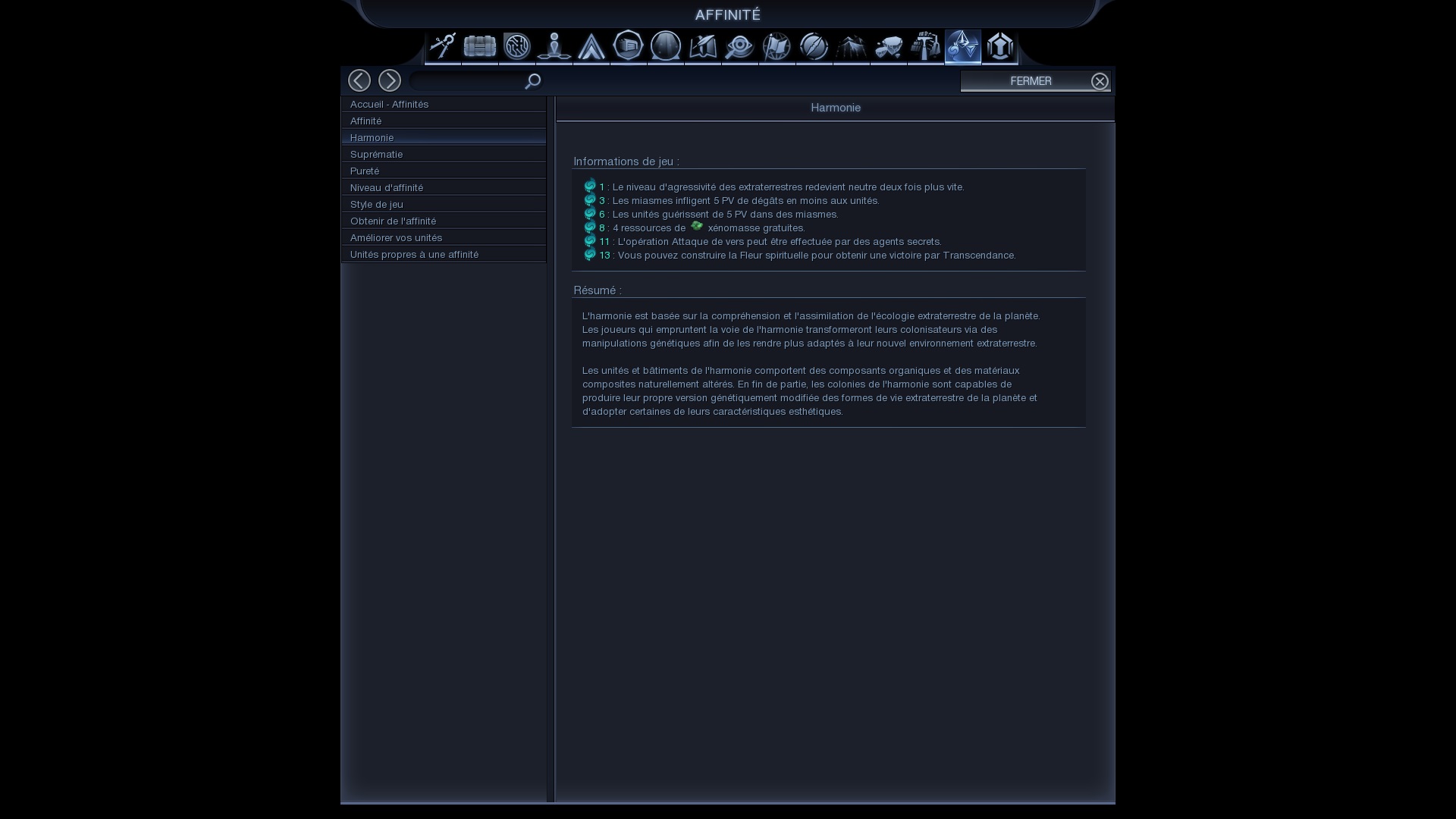Click the magnifying glass search icon
The height and width of the screenshot is (819, 1456).
pos(533,81)
